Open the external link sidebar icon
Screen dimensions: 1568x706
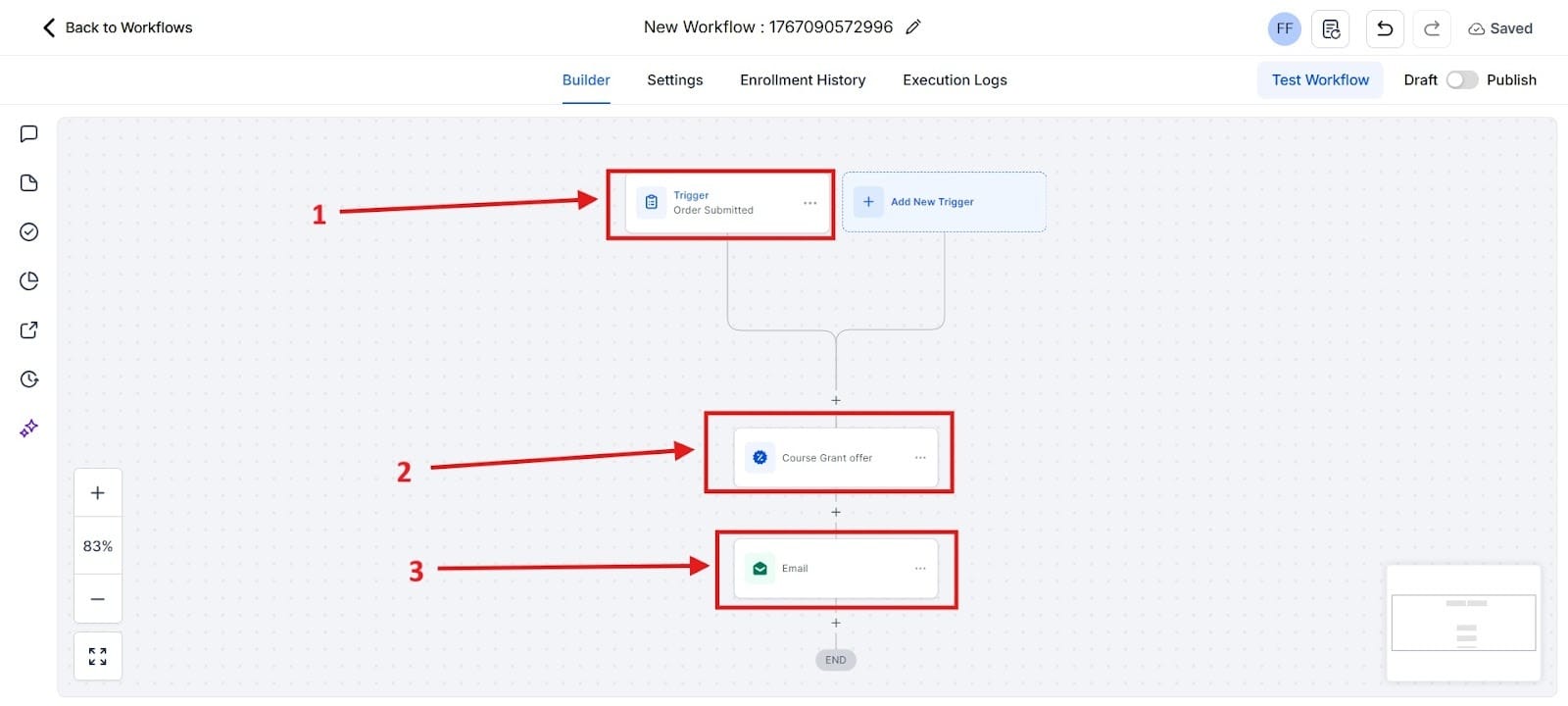pos(29,330)
